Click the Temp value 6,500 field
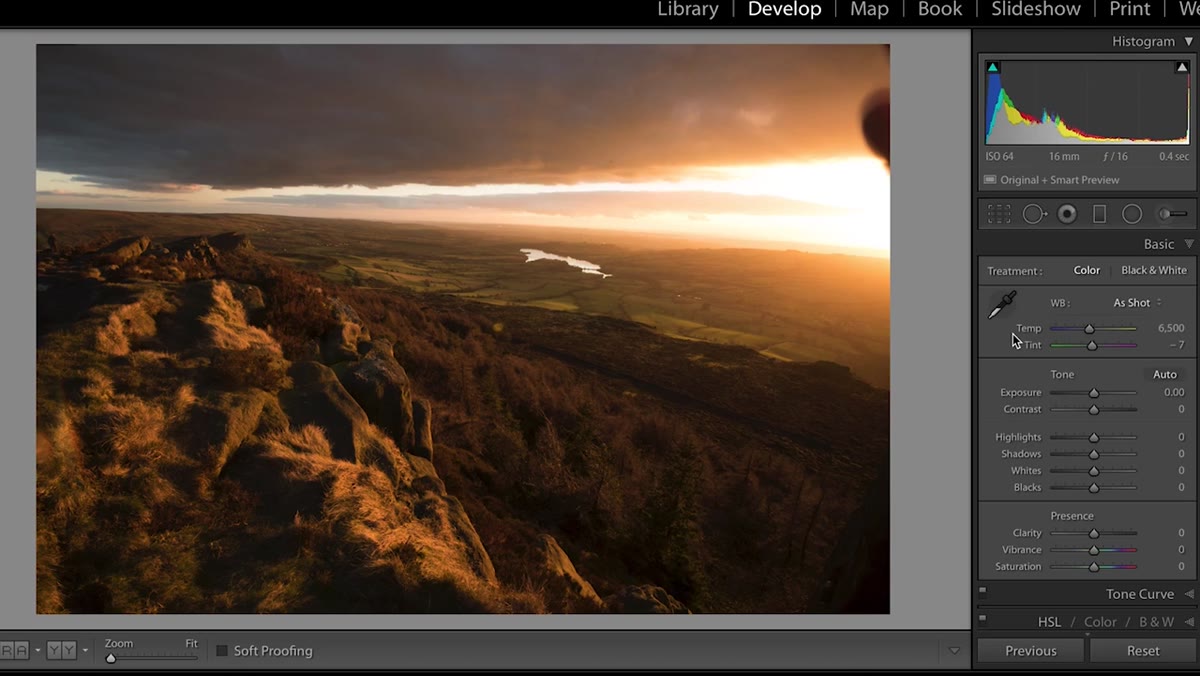 1171,328
